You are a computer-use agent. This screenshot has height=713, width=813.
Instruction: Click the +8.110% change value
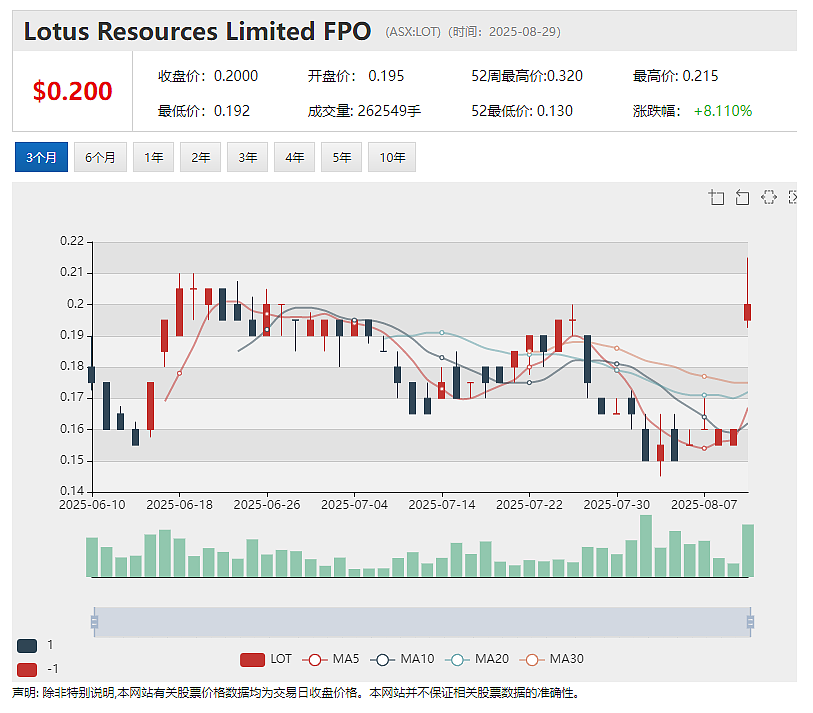[x=723, y=111]
